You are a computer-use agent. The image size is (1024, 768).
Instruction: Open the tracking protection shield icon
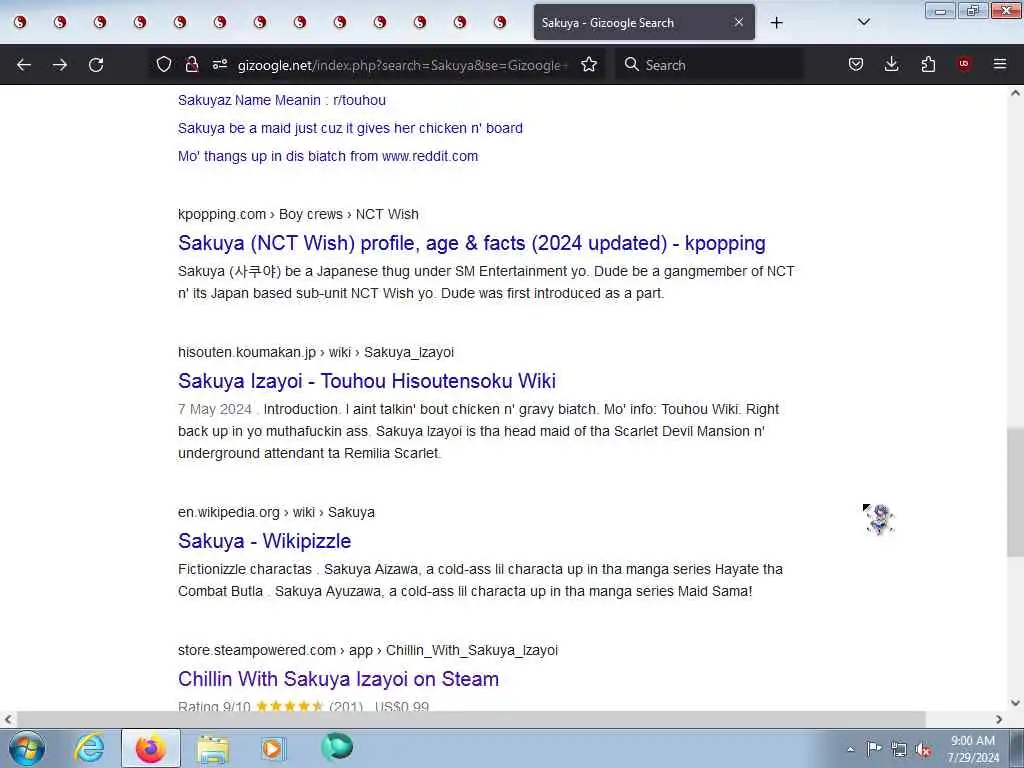point(164,65)
